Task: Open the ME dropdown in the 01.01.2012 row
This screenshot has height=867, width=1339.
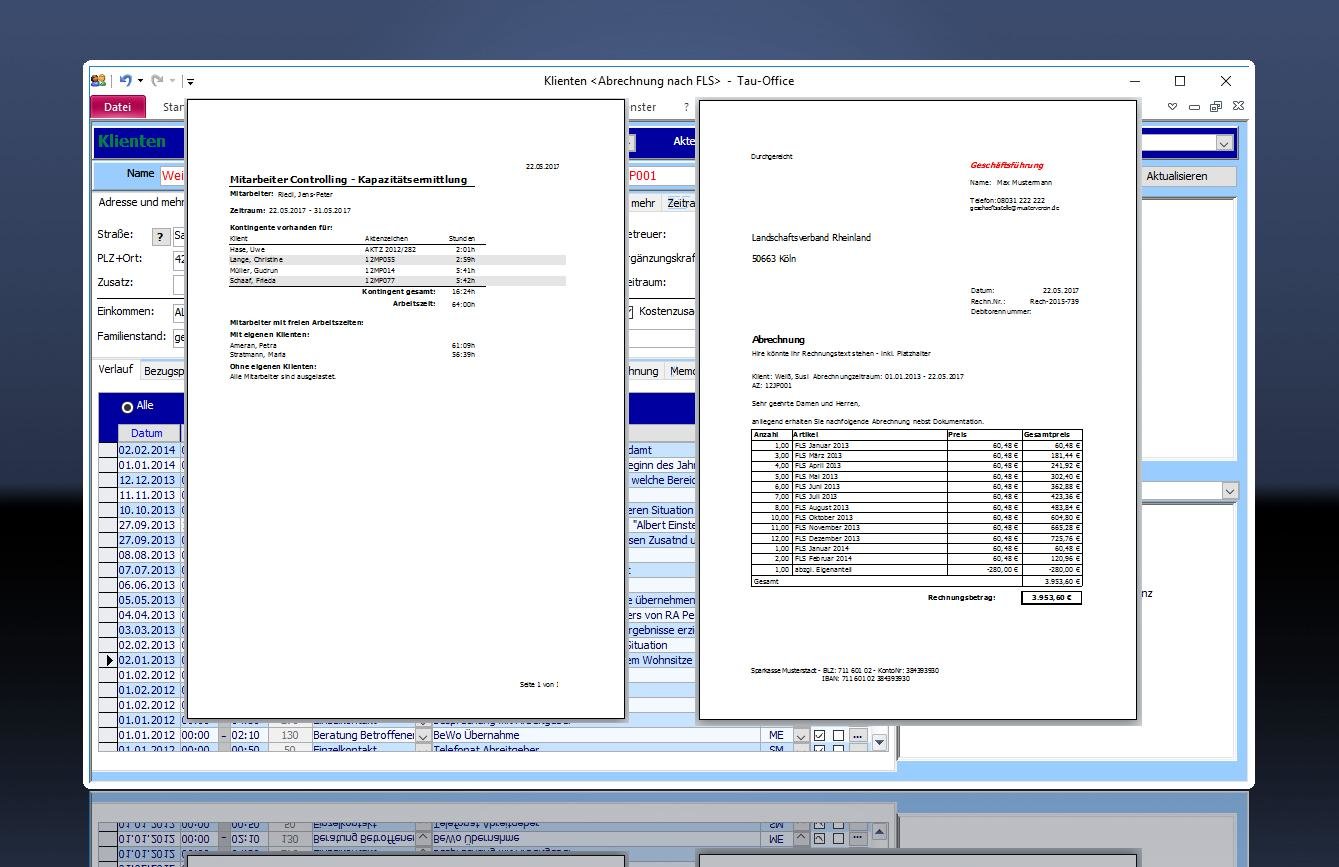Action: click(x=800, y=736)
